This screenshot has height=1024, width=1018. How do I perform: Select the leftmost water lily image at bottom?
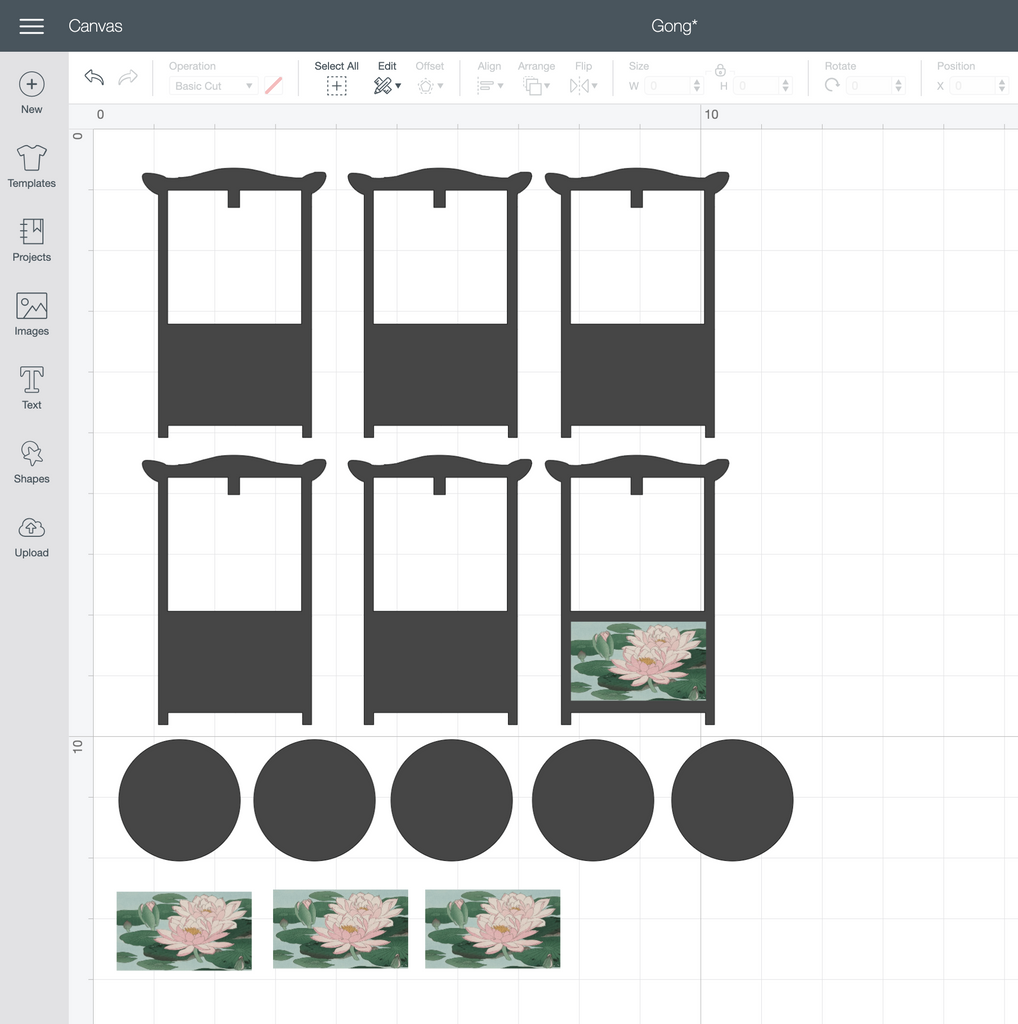click(184, 931)
